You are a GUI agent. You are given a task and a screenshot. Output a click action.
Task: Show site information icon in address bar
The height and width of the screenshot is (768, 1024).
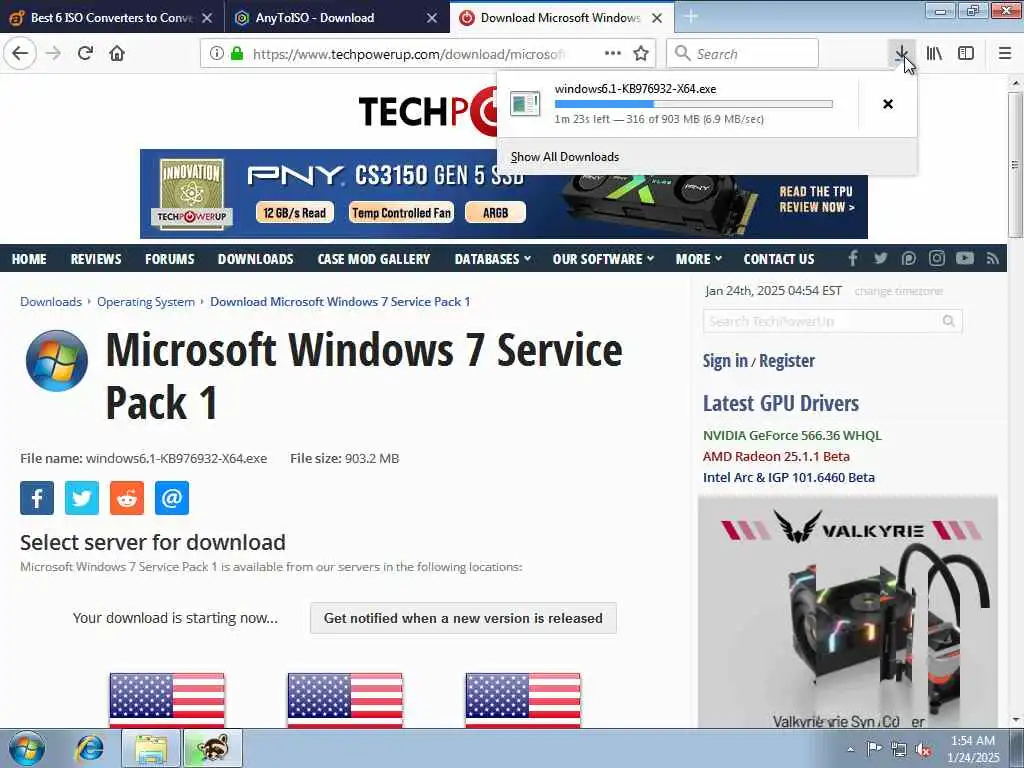pyautogui.click(x=216, y=54)
